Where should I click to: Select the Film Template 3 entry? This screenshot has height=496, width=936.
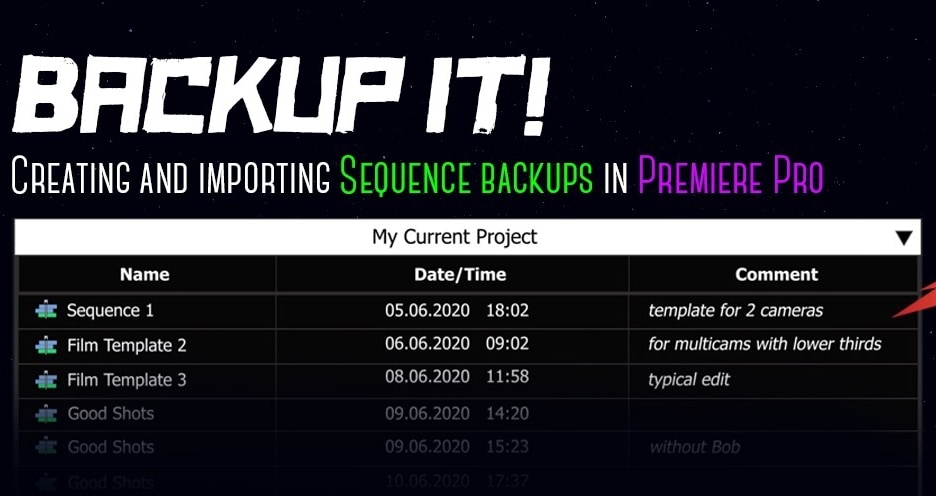point(126,380)
